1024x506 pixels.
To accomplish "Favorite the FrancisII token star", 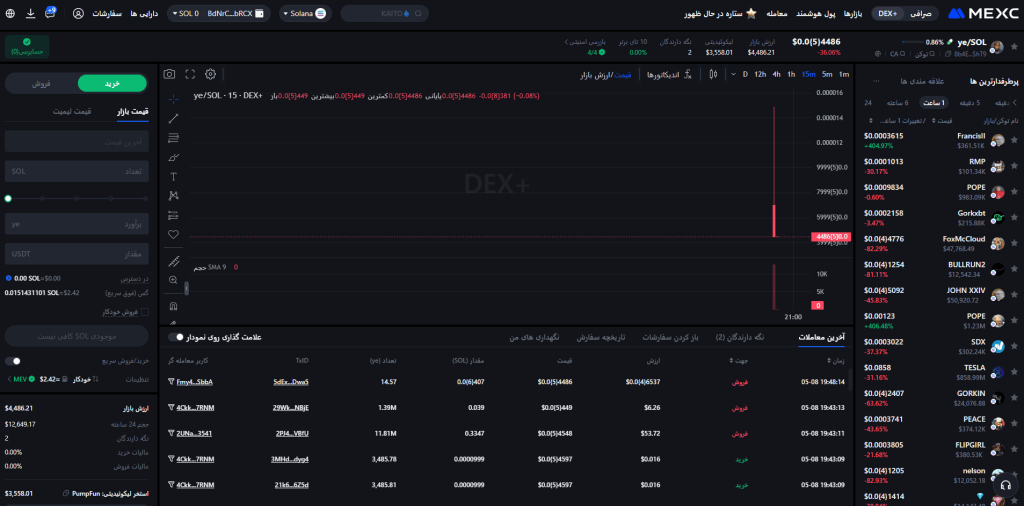I will (x=1014, y=140).
